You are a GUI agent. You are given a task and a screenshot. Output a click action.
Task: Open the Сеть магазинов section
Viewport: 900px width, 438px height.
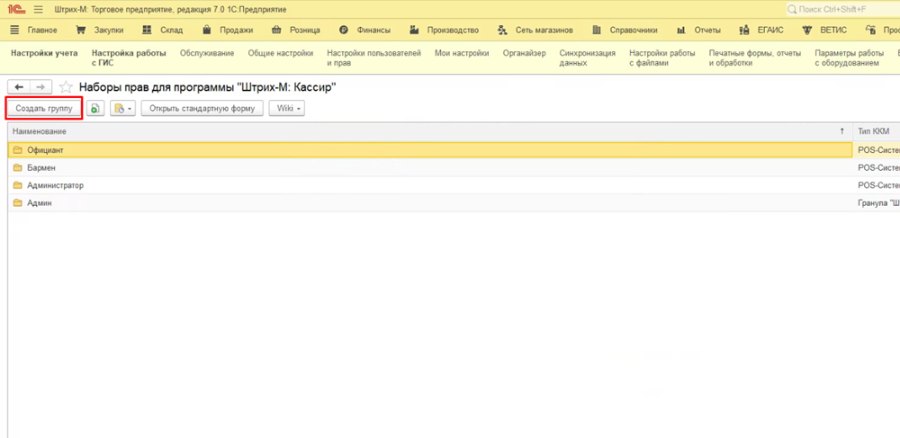pos(535,30)
